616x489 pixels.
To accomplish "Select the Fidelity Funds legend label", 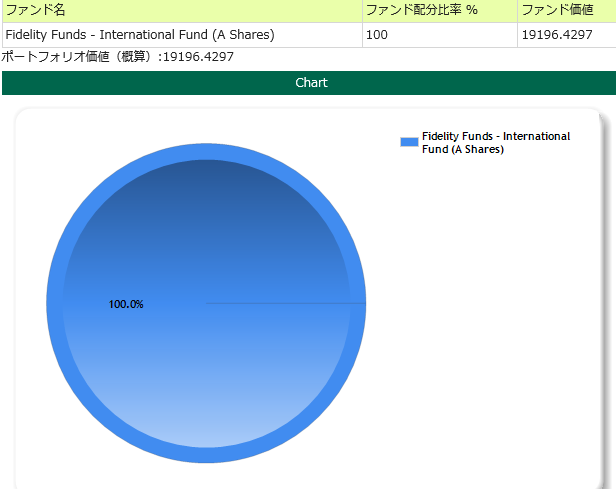I will (495, 142).
